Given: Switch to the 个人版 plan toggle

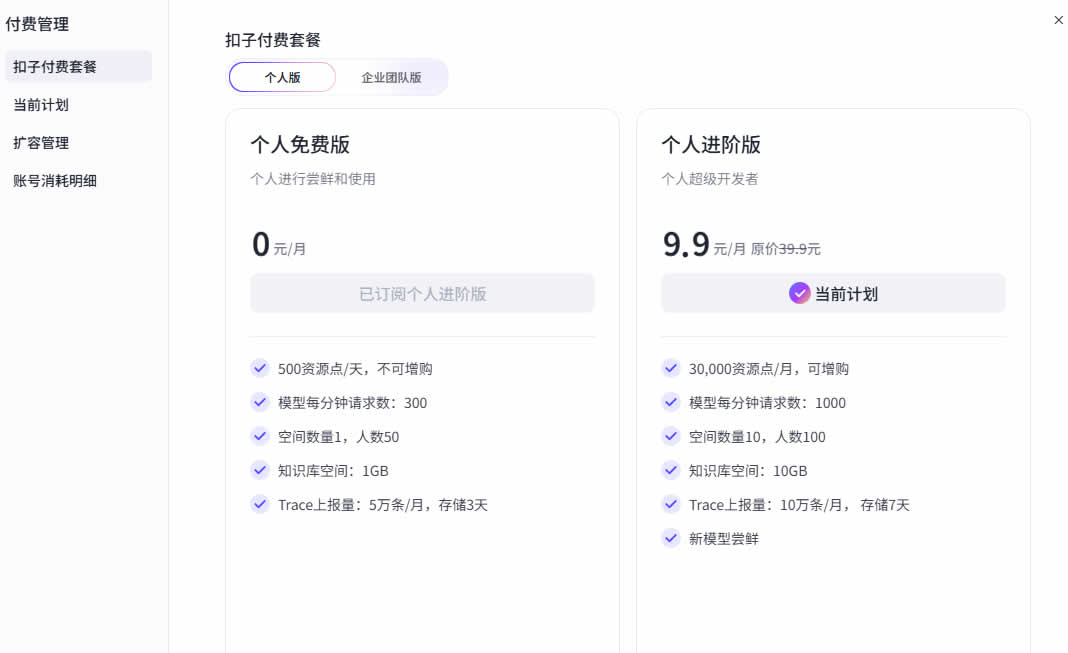Looking at the screenshot, I should (x=282, y=77).
